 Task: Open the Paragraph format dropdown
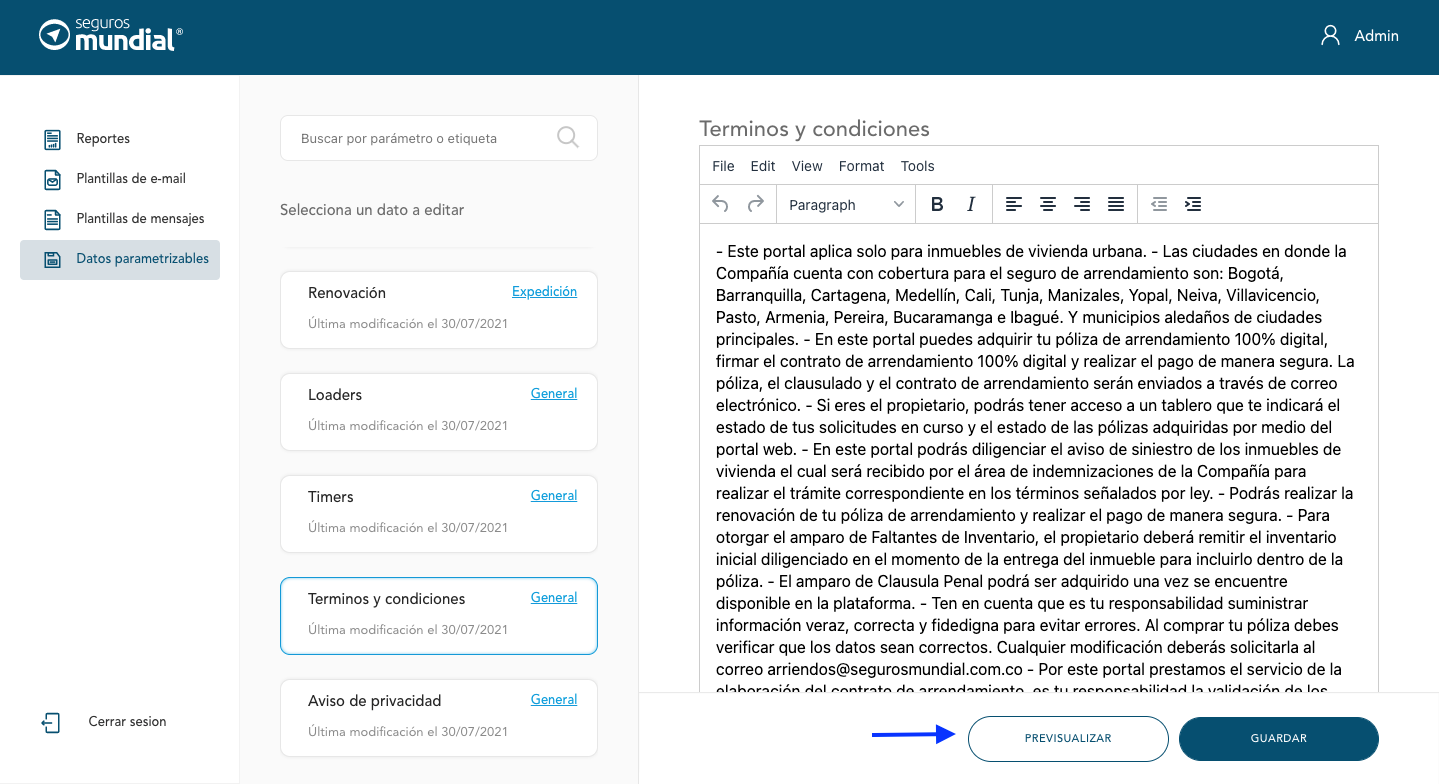[x=845, y=204]
